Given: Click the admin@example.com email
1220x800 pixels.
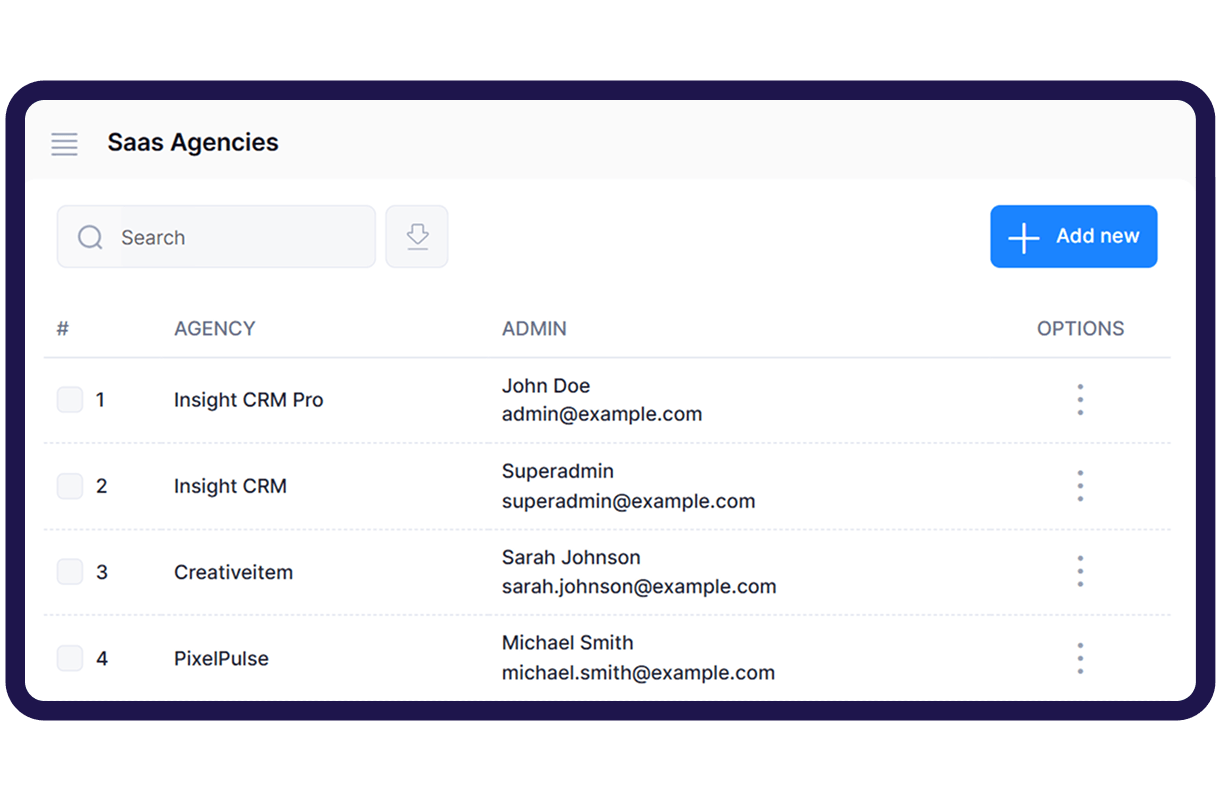Looking at the screenshot, I should pos(601,414).
